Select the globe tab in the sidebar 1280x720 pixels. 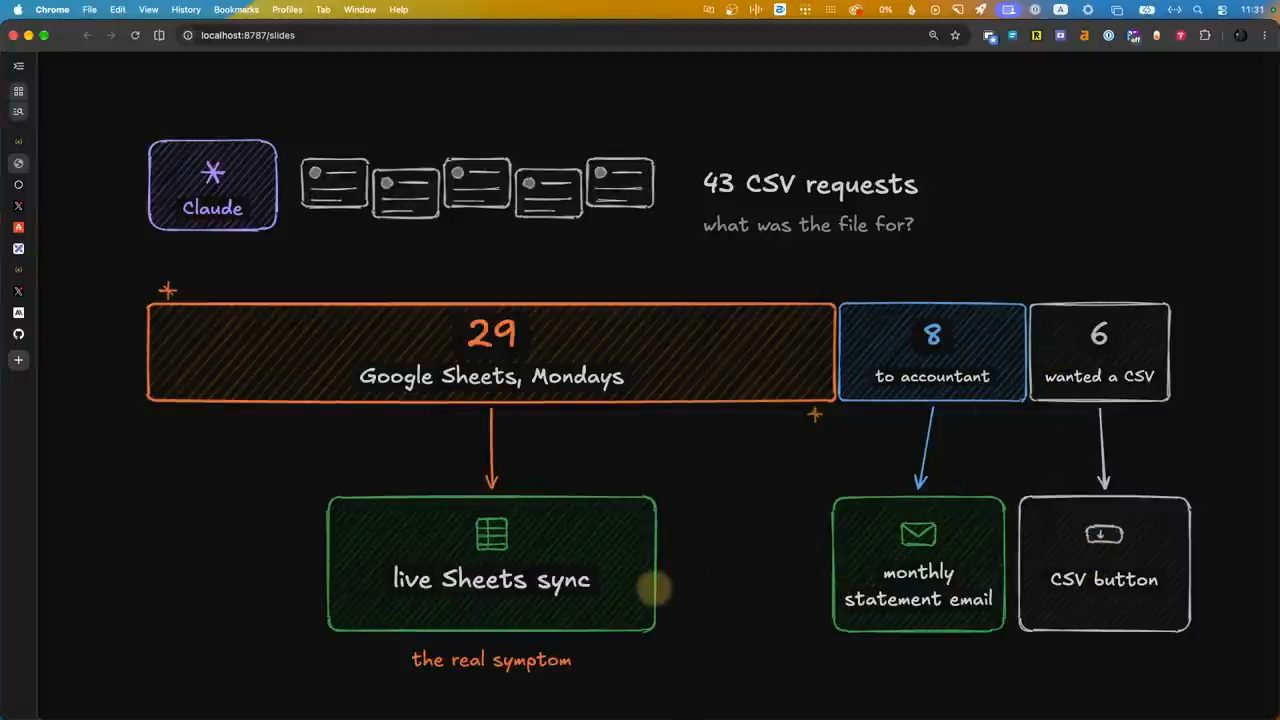(18, 163)
